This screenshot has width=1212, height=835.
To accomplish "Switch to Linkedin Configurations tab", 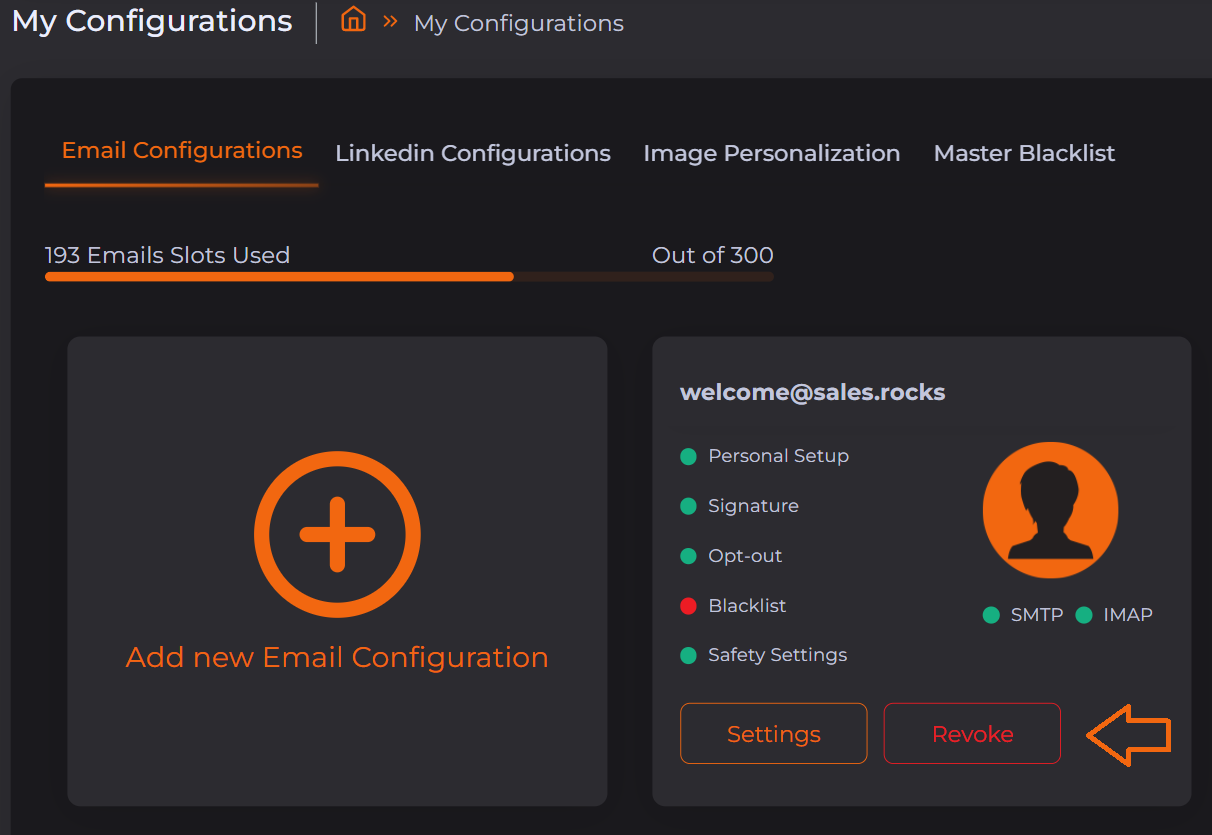I will coord(472,153).
